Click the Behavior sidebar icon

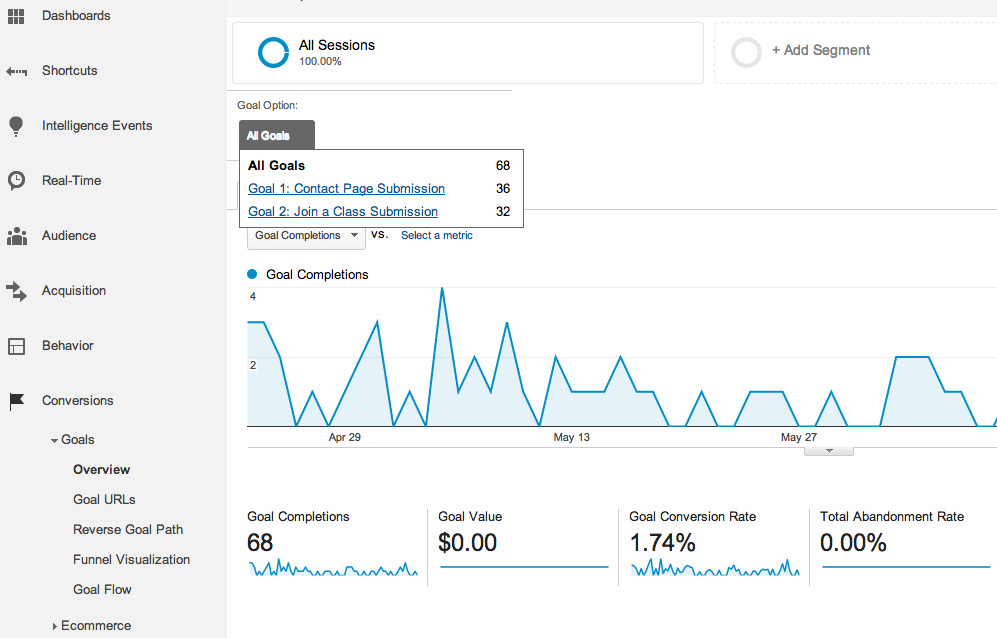[15, 345]
